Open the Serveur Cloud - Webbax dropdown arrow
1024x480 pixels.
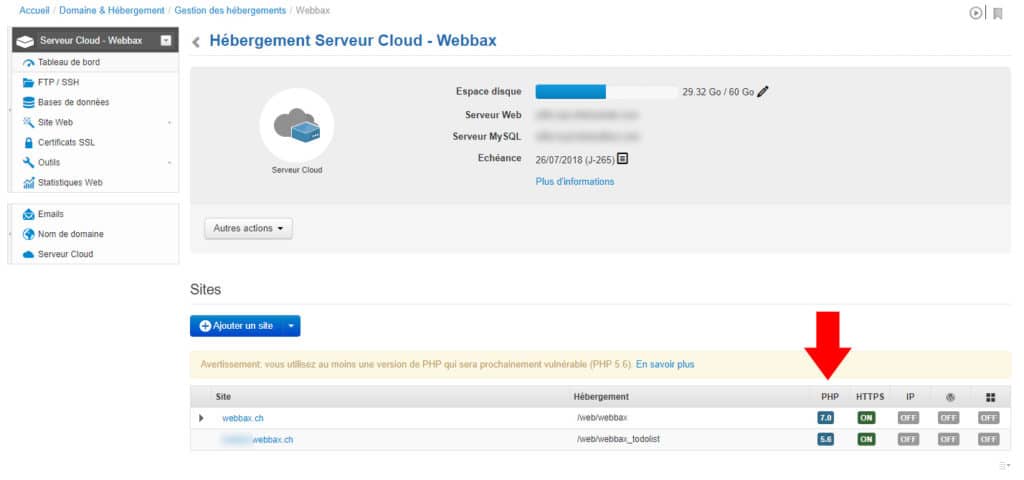pyautogui.click(x=166, y=40)
